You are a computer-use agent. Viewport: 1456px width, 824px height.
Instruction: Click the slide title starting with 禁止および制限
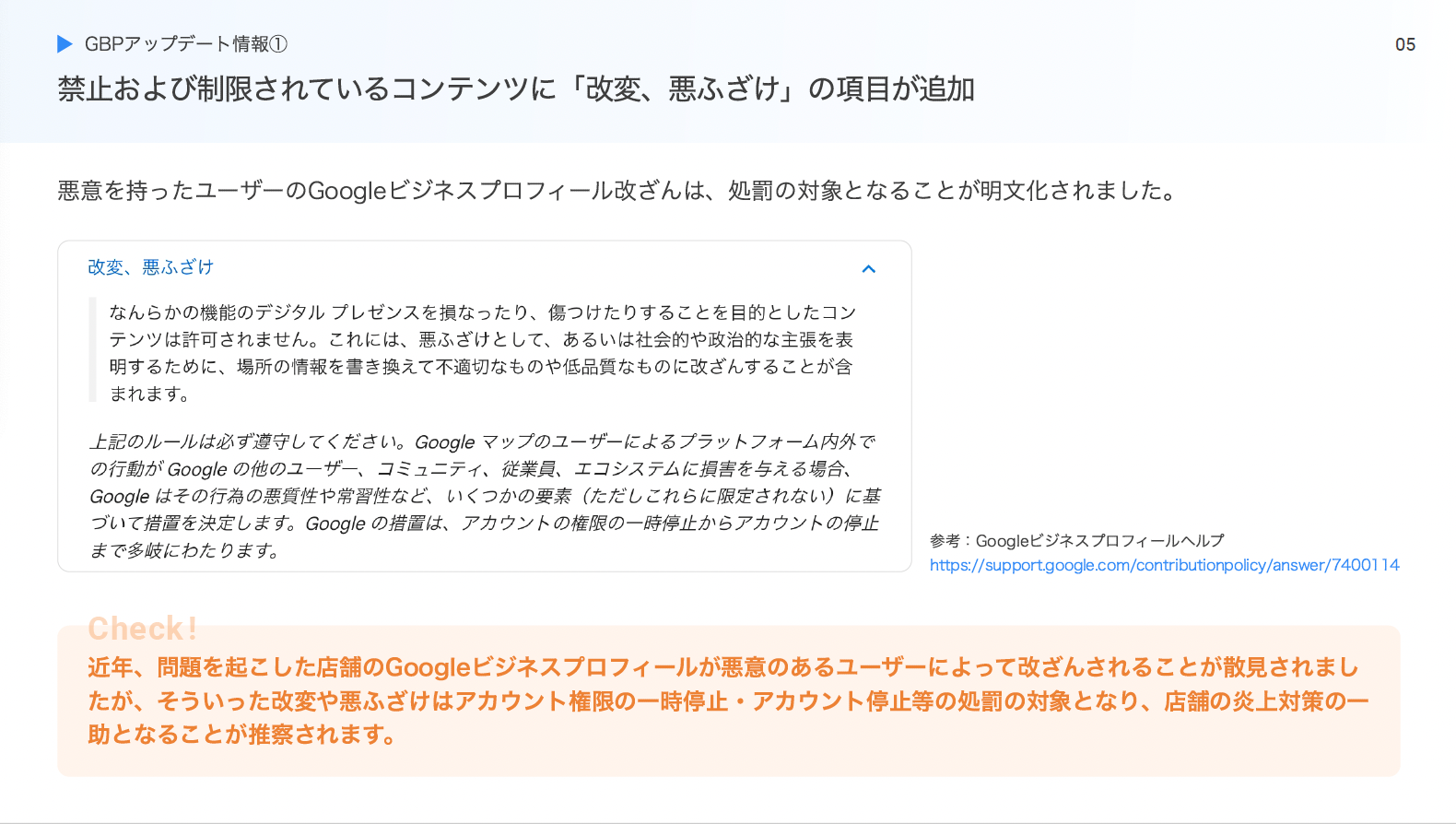click(516, 89)
